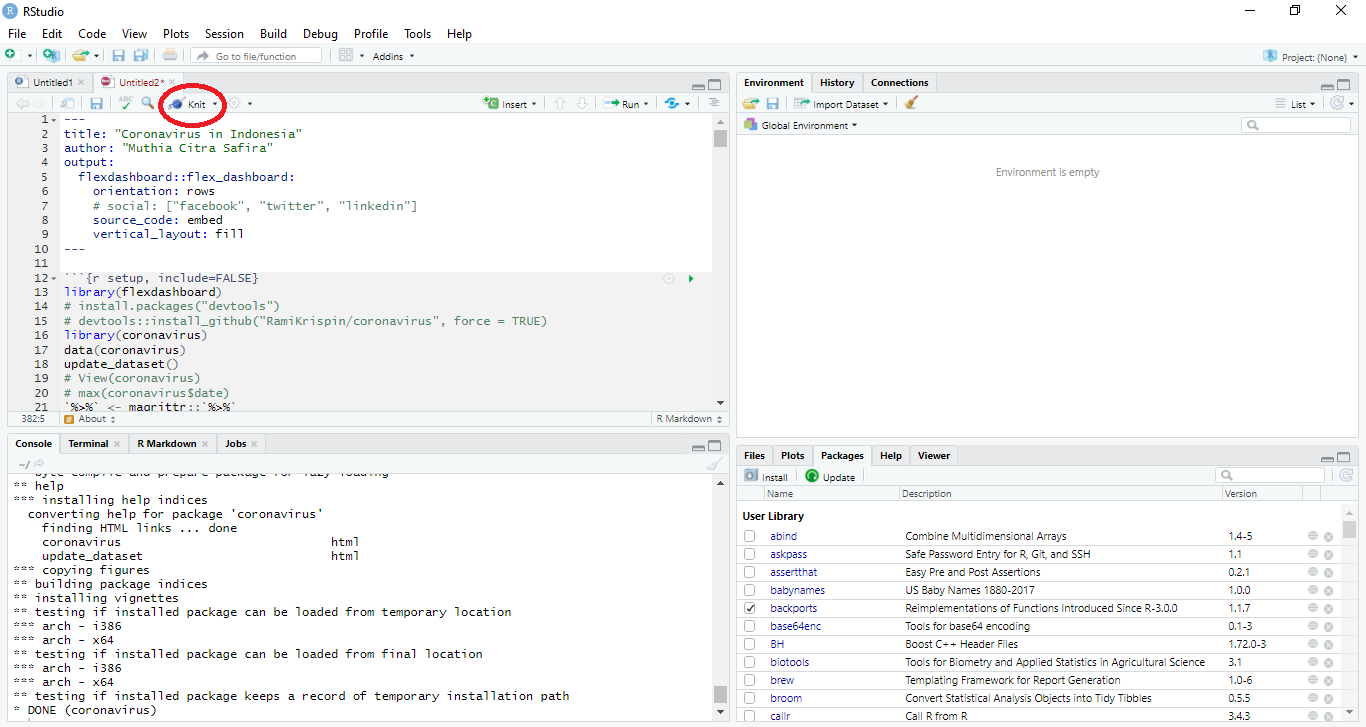Save the current source file
Screen dimensions: 1366x727
95,103
